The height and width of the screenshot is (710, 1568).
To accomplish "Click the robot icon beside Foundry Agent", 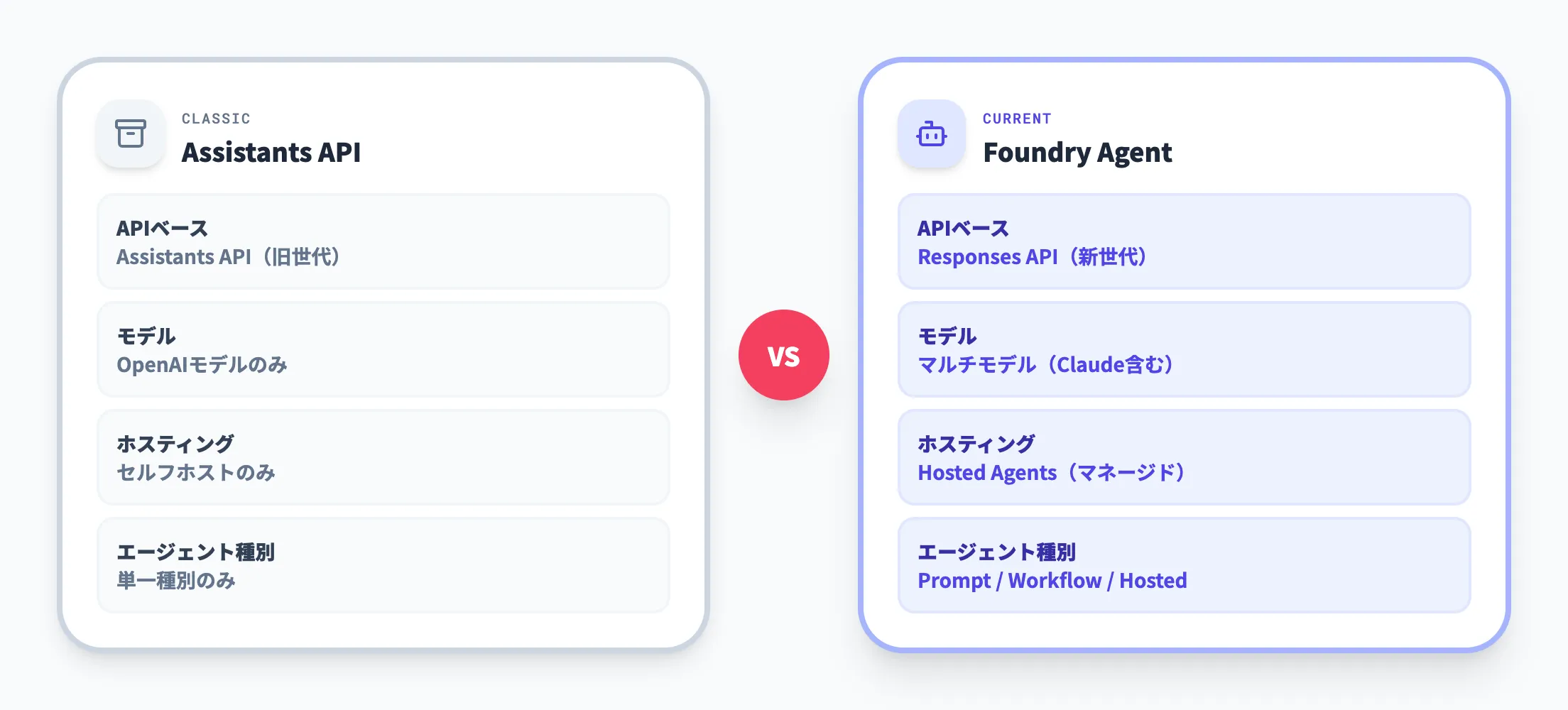I will pos(931,133).
